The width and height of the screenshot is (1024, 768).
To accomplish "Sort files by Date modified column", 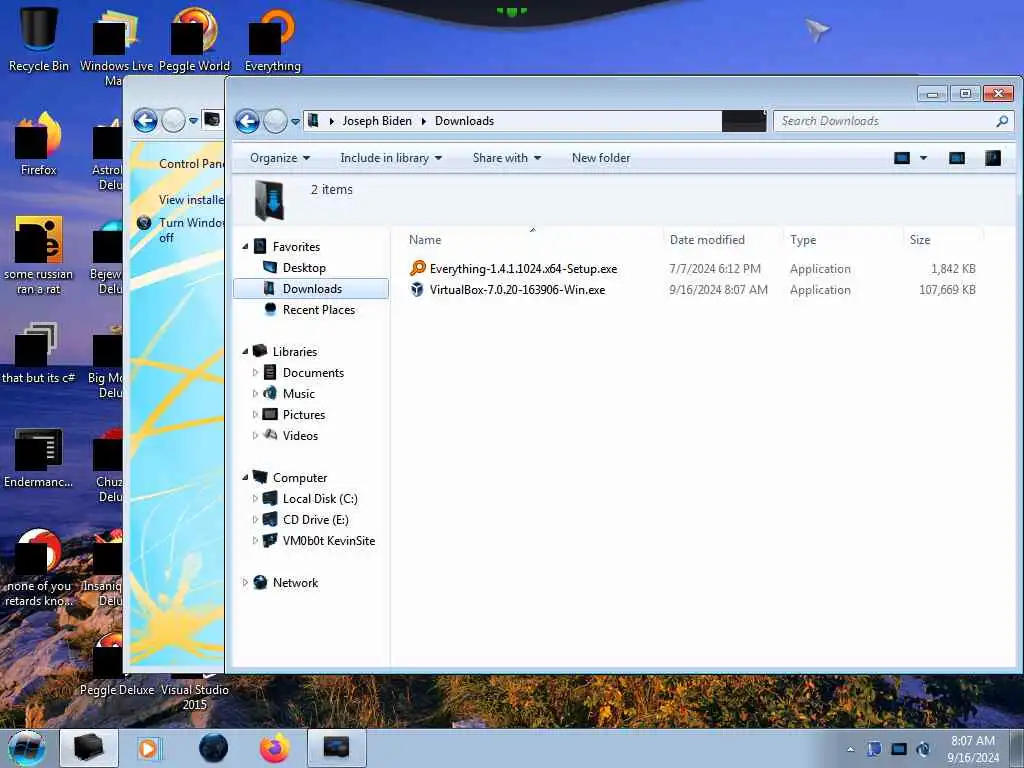I will [x=722, y=240].
